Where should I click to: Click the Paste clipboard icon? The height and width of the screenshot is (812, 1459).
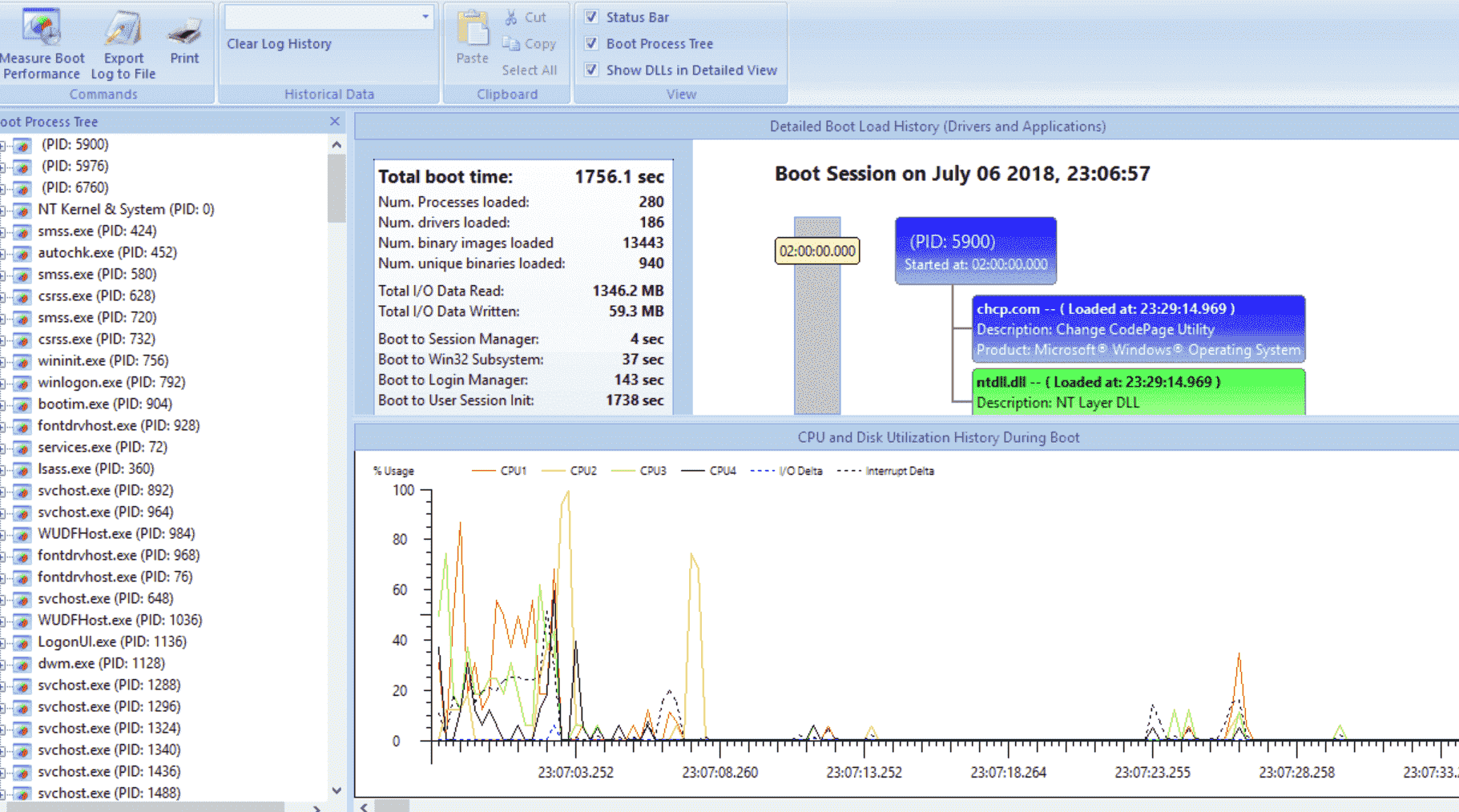(x=473, y=28)
